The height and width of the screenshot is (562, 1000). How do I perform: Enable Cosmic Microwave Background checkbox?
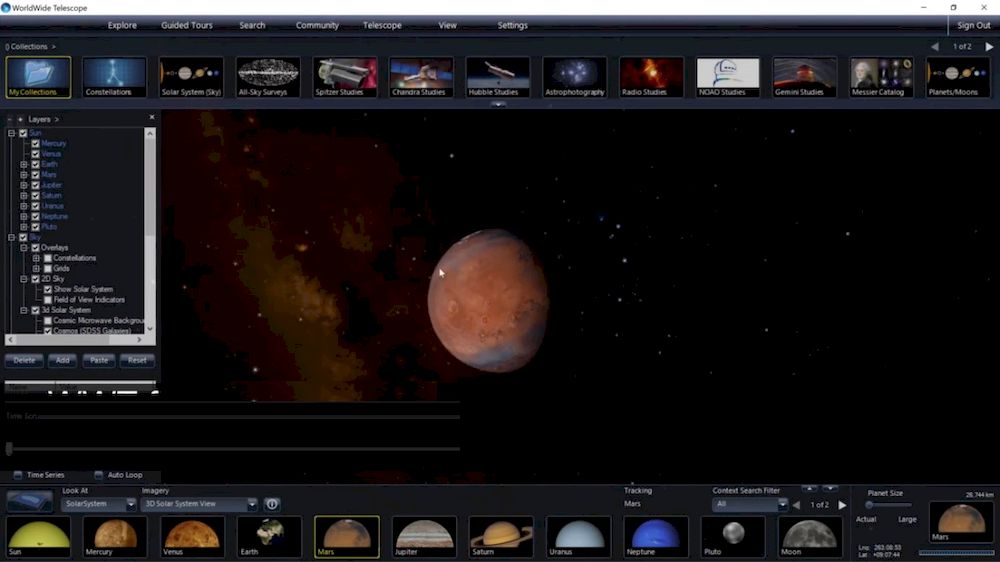pyautogui.click(x=48, y=321)
